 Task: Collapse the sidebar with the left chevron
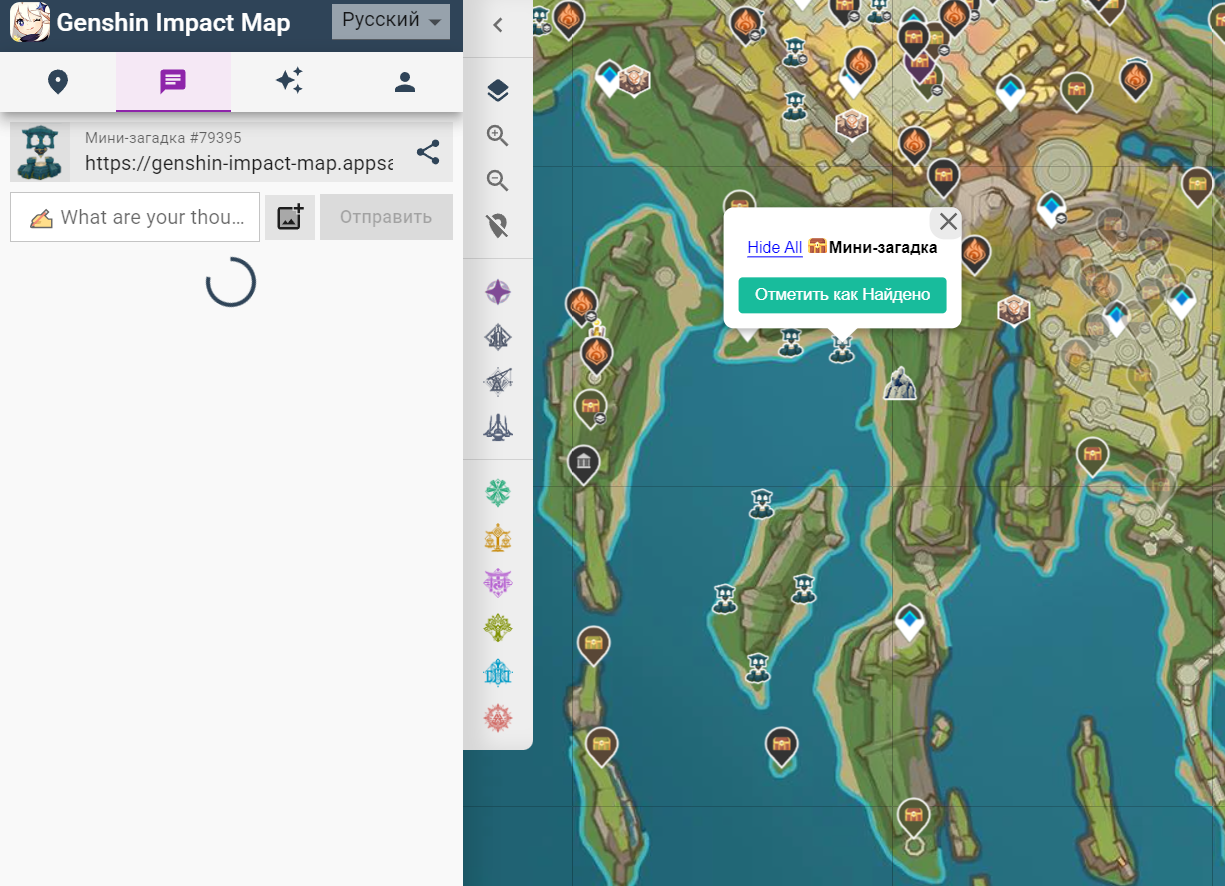tap(498, 26)
